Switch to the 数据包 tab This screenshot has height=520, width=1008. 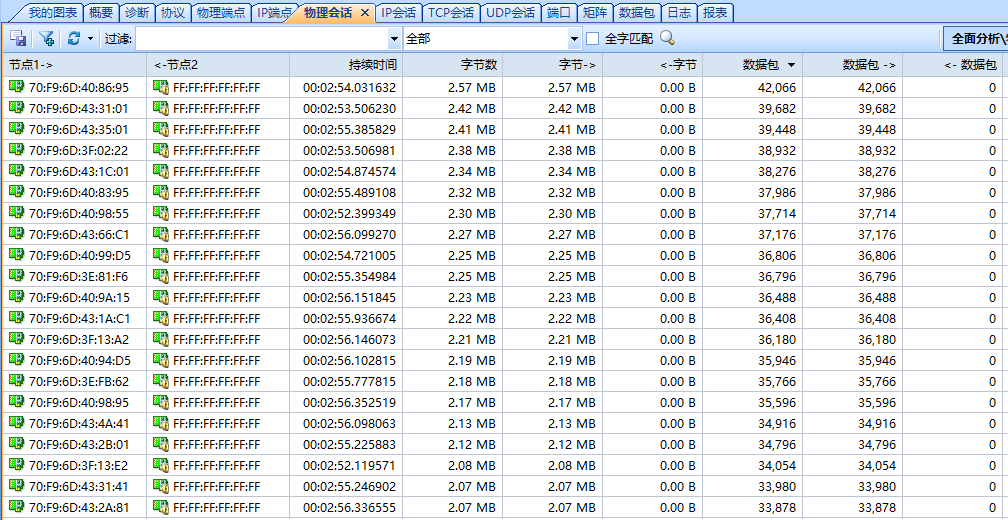[x=636, y=12]
